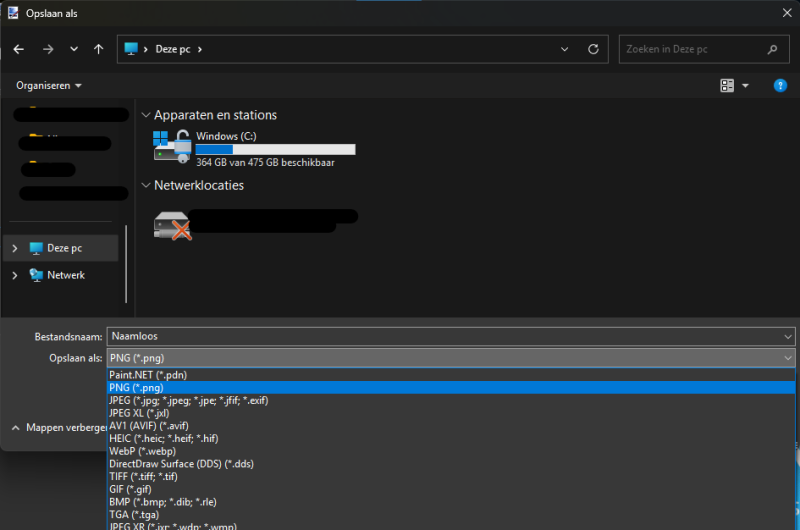This screenshot has height=530, width=800.
Task: Choose TGA (*.tga) format
Action: coord(451,515)
